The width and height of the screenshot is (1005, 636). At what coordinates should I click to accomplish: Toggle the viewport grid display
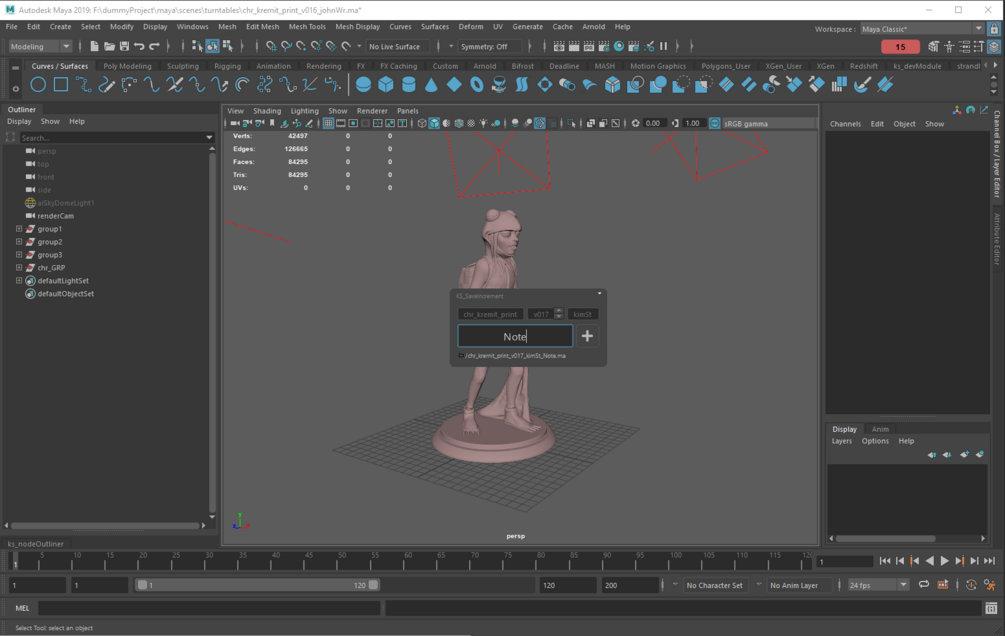328,123
